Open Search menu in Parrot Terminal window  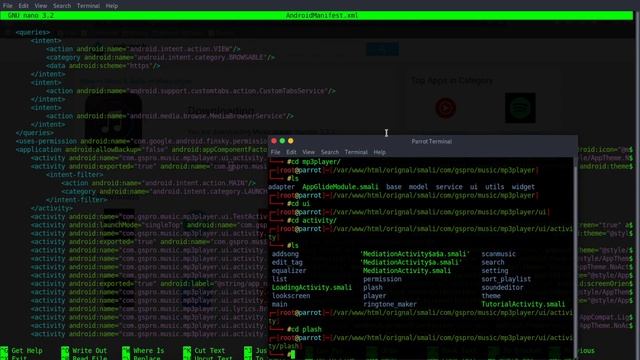pos(329,152)
